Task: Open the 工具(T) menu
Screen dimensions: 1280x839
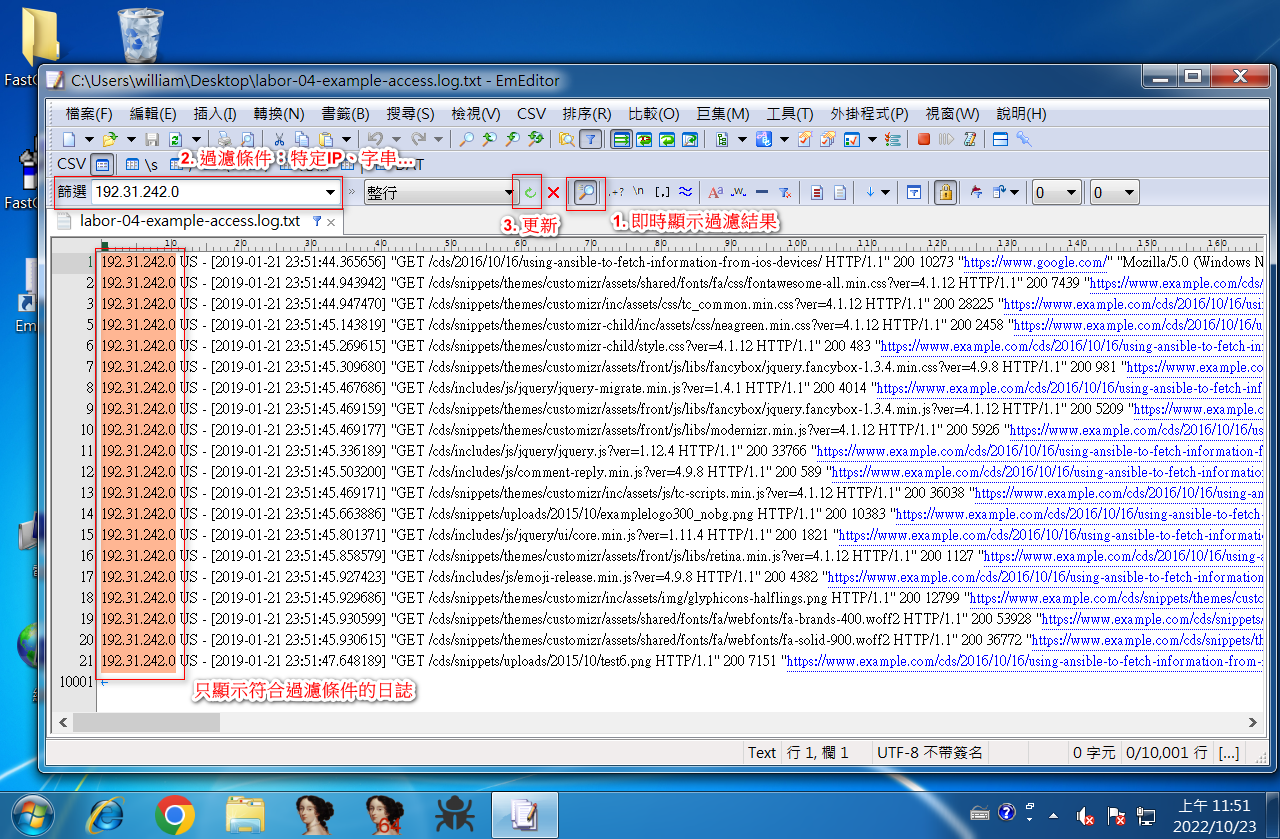Action: tap(790, 114)
